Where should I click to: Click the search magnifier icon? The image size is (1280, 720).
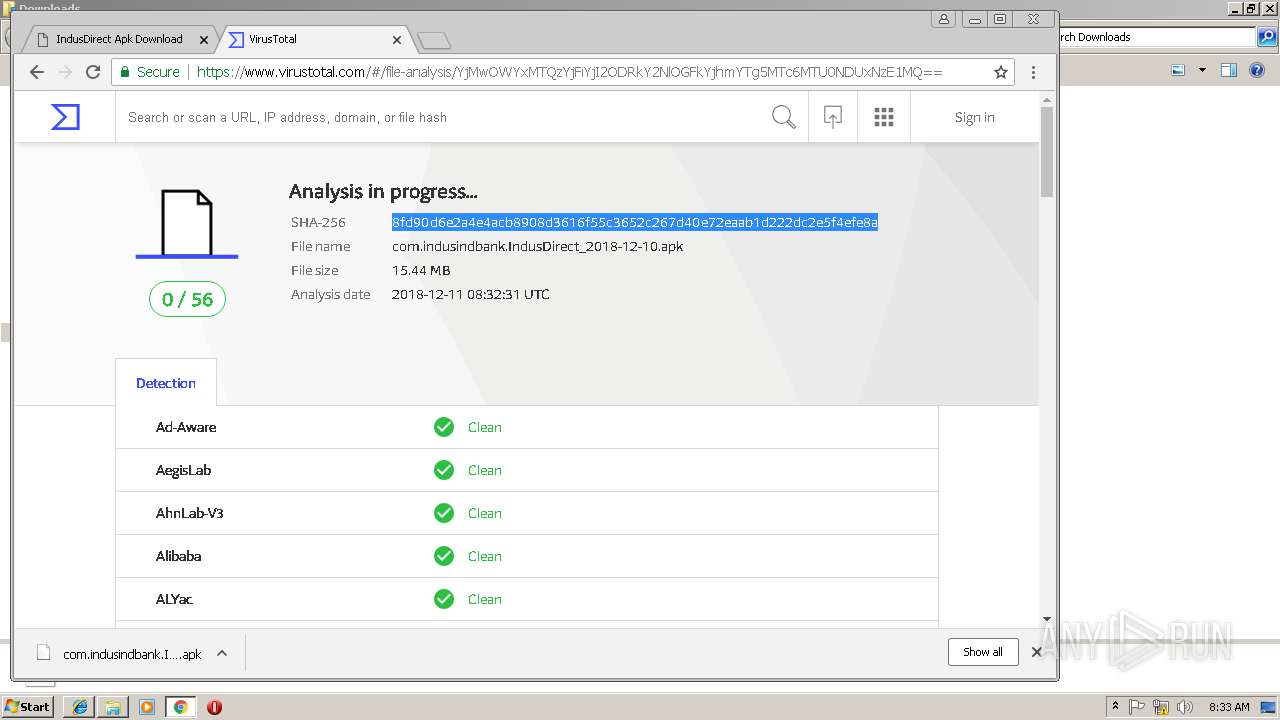click(784, 117)
